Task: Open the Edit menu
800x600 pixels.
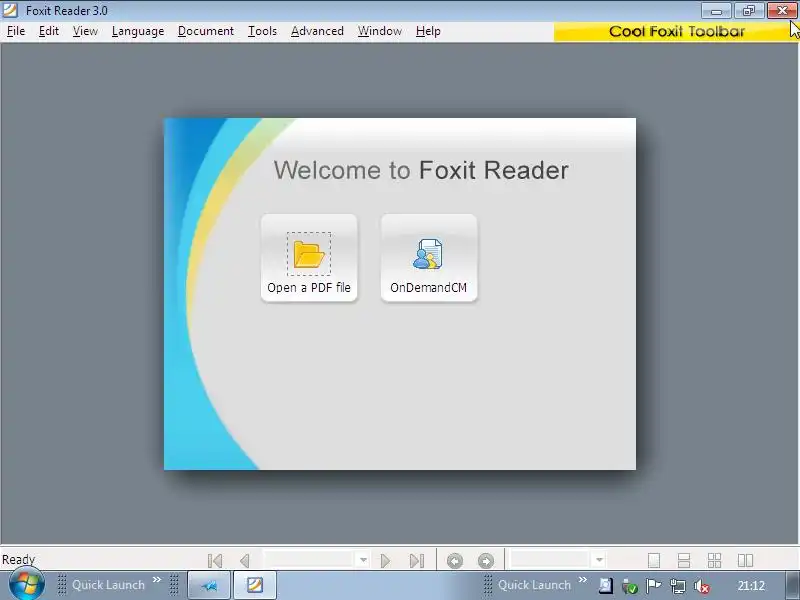Action: (49, 31)
